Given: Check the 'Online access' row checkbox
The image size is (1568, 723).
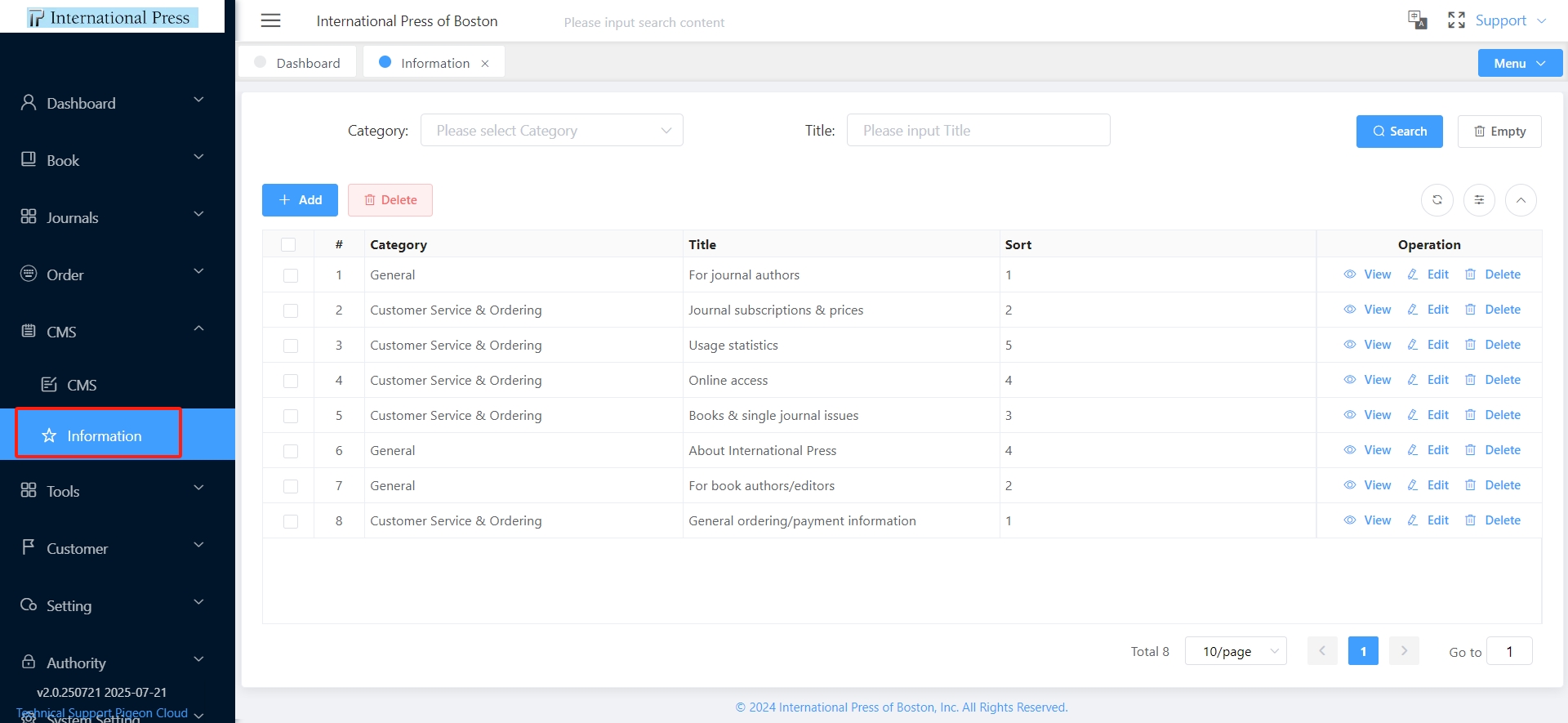Looking at the screenshot, I should click(291, 381).
